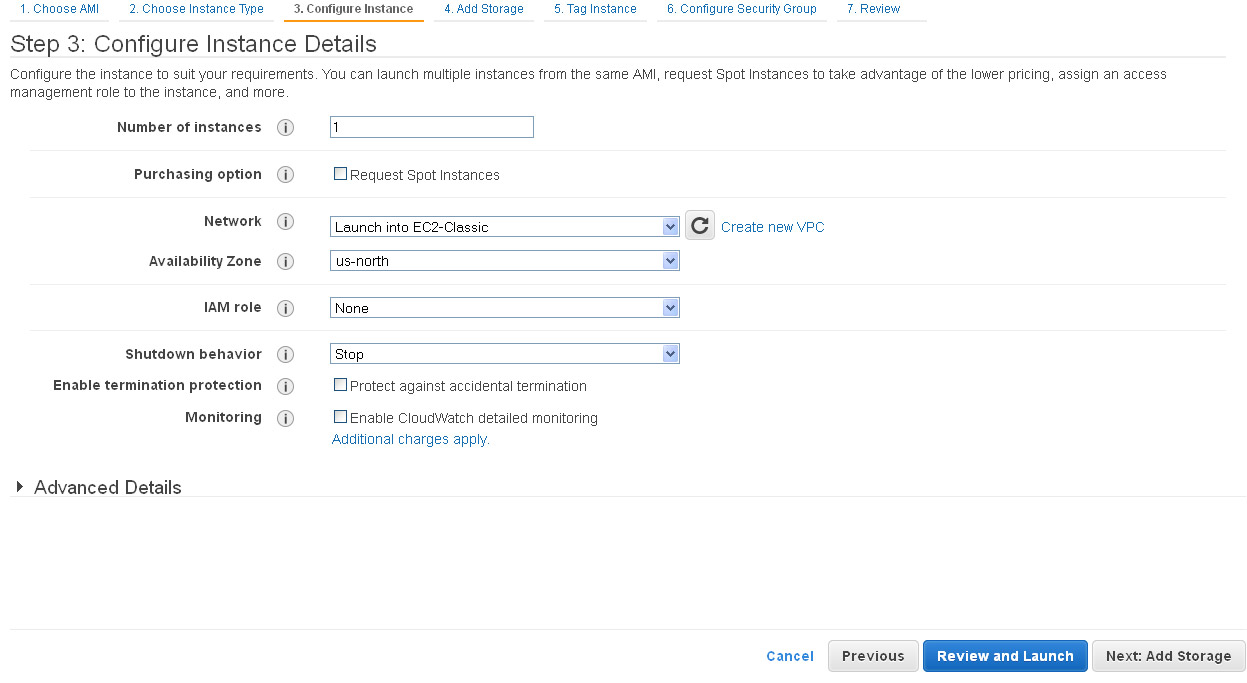This screenshot has height=683, width=1247.
Task: Open info icon next to IAM role
Action: tap(285, 308)
